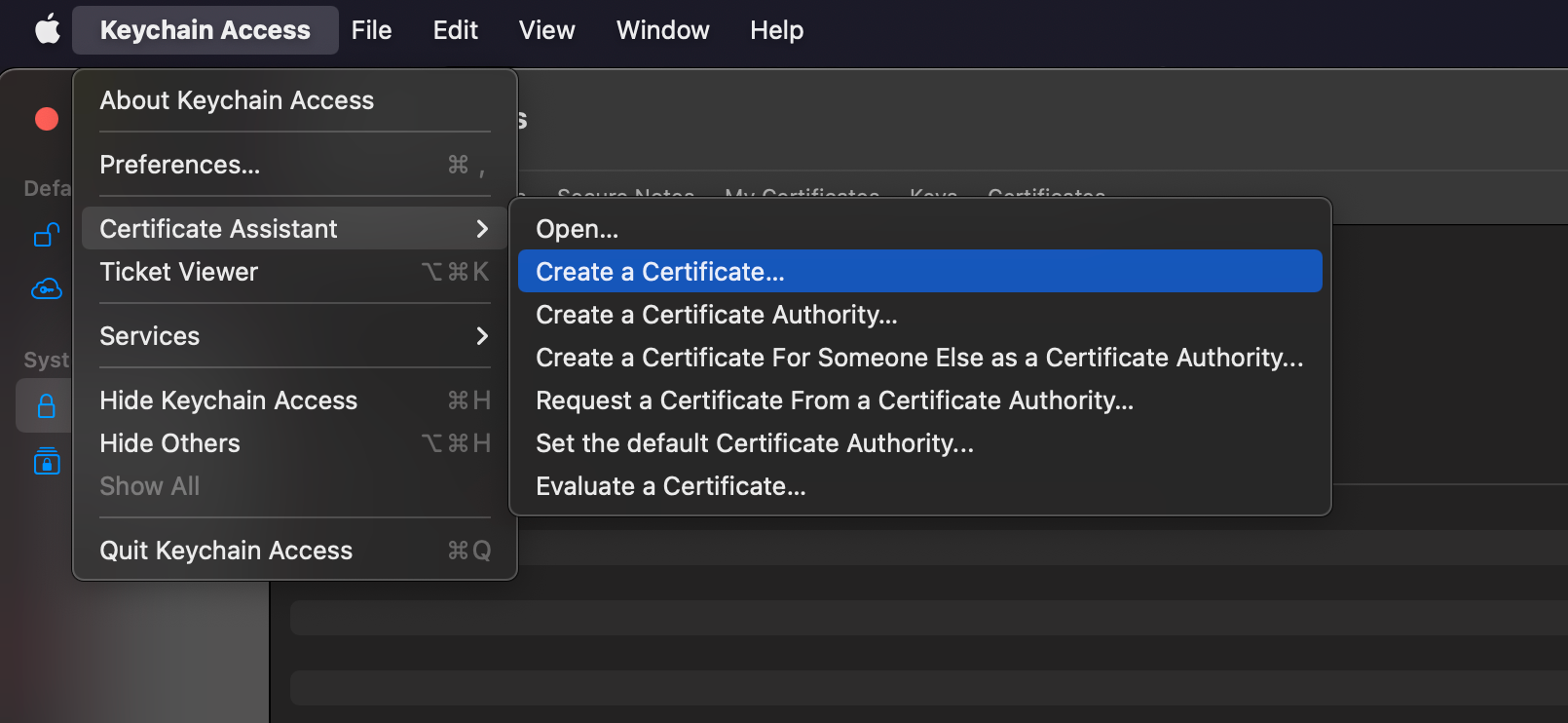1568x723 pixels.
Task: Select the iCloud keychain cloud icon
Action: click(47, 288)
